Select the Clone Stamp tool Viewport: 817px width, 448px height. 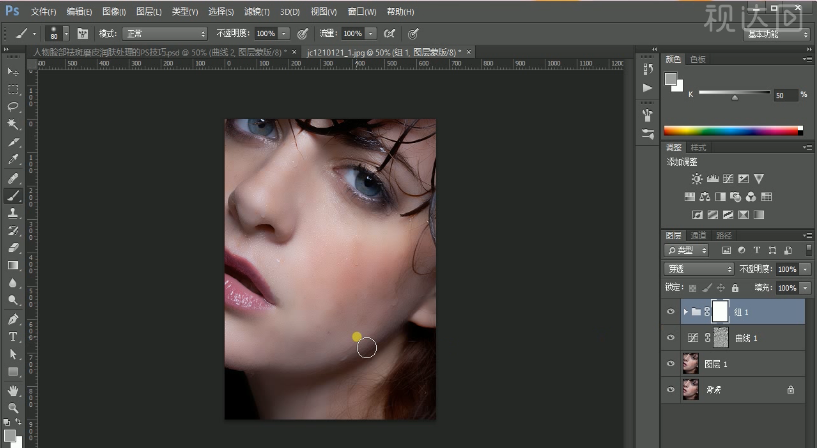(x=13, y=213)
